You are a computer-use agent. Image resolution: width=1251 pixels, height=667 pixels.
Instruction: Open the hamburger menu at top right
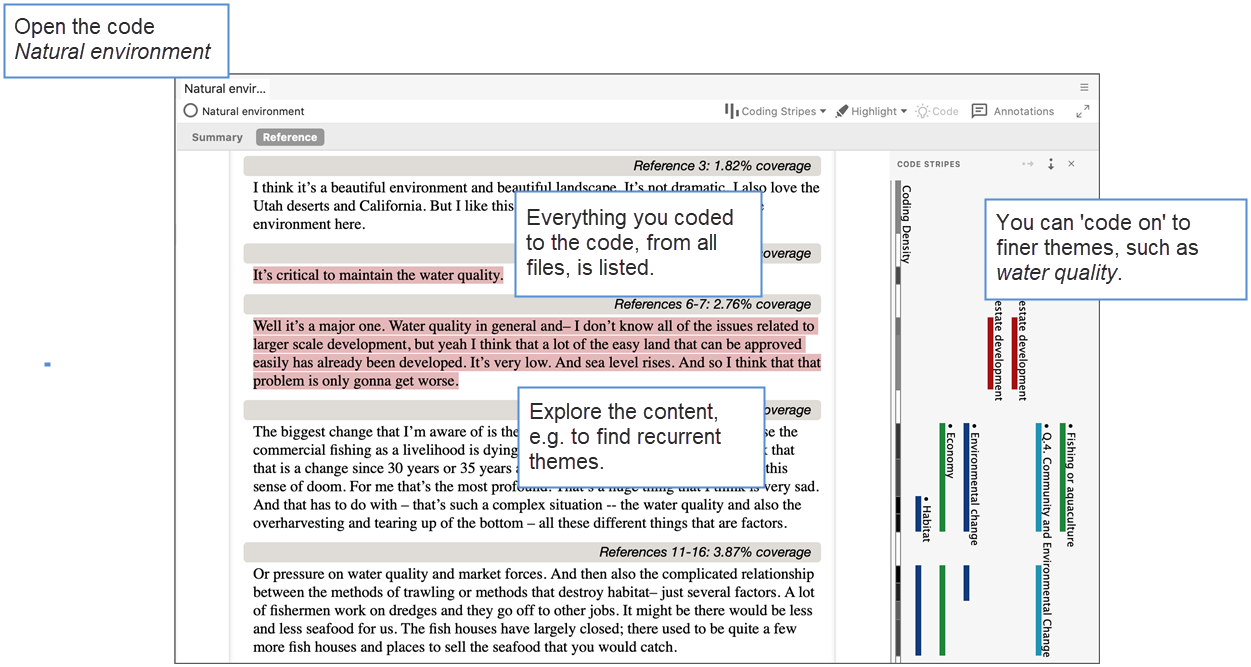click(1083, 87)
